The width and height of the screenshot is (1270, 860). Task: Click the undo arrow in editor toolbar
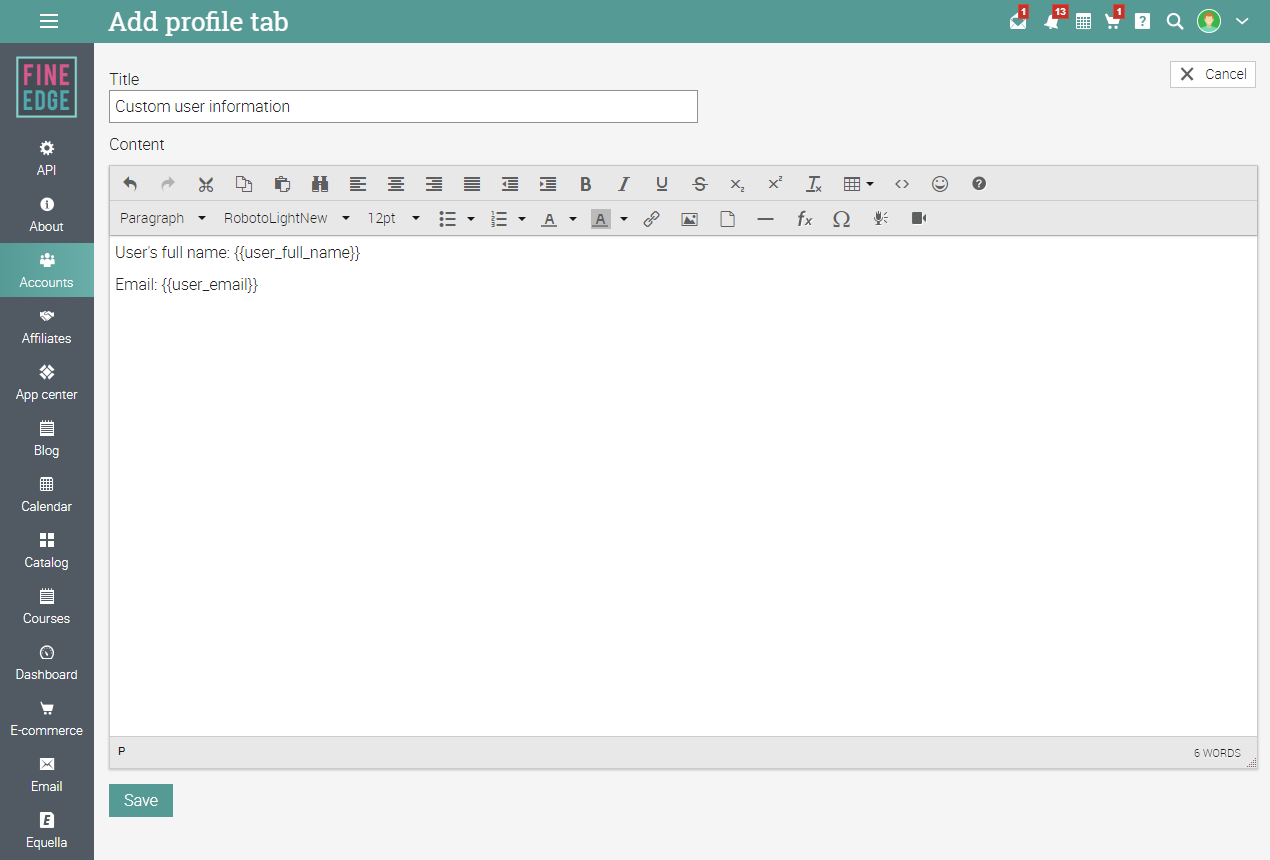click(x=130, y=184)
